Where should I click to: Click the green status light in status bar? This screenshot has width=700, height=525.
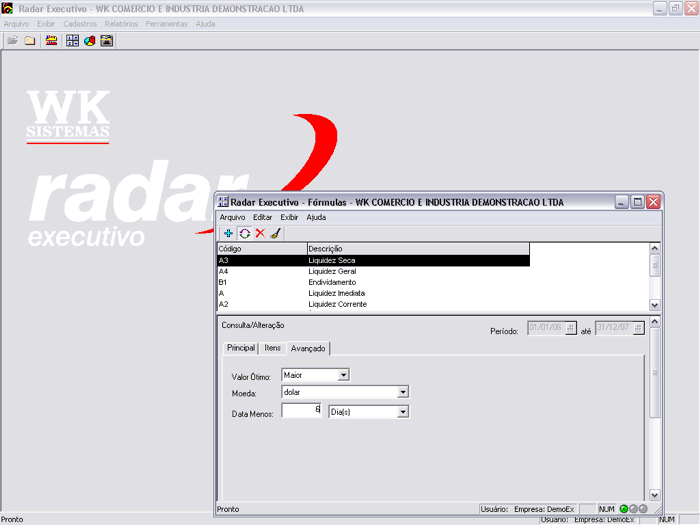(624, 509)
